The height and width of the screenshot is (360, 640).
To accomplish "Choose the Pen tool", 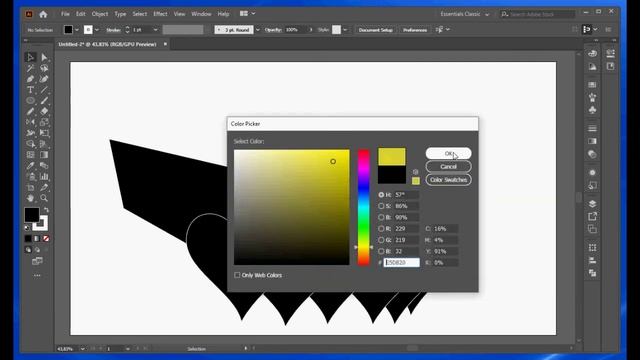I will click(x=30, y=79).
